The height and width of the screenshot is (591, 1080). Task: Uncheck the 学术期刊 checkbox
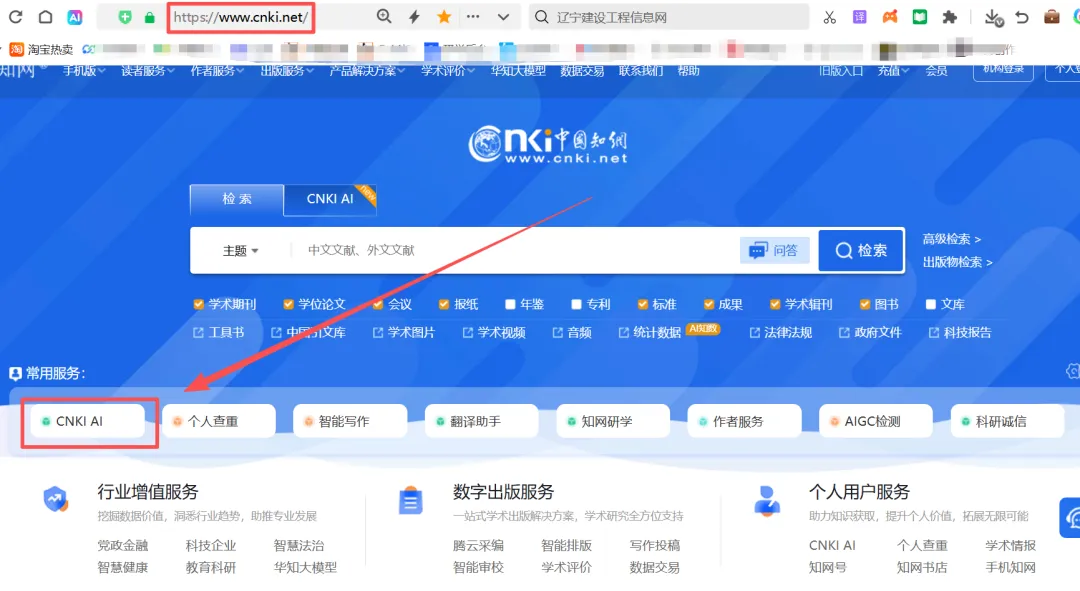point(198,304)
